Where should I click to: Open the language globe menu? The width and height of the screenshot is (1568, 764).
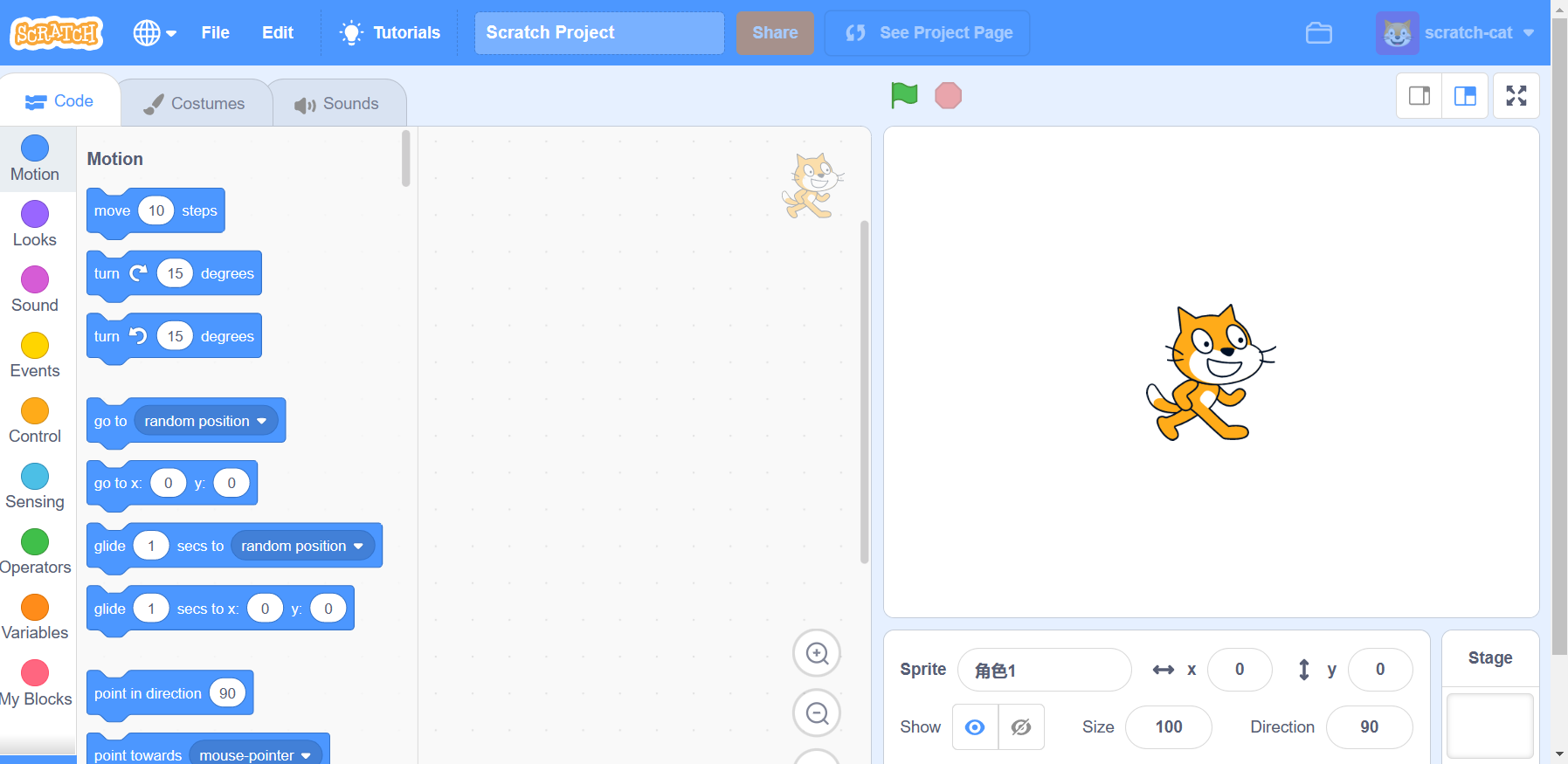click(x=155, y=33)
